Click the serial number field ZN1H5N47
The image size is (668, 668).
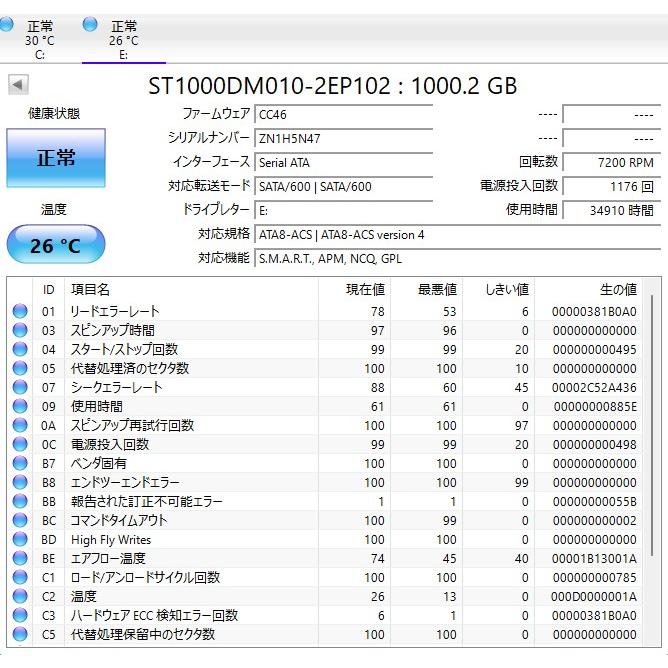(x=343, y=138)
